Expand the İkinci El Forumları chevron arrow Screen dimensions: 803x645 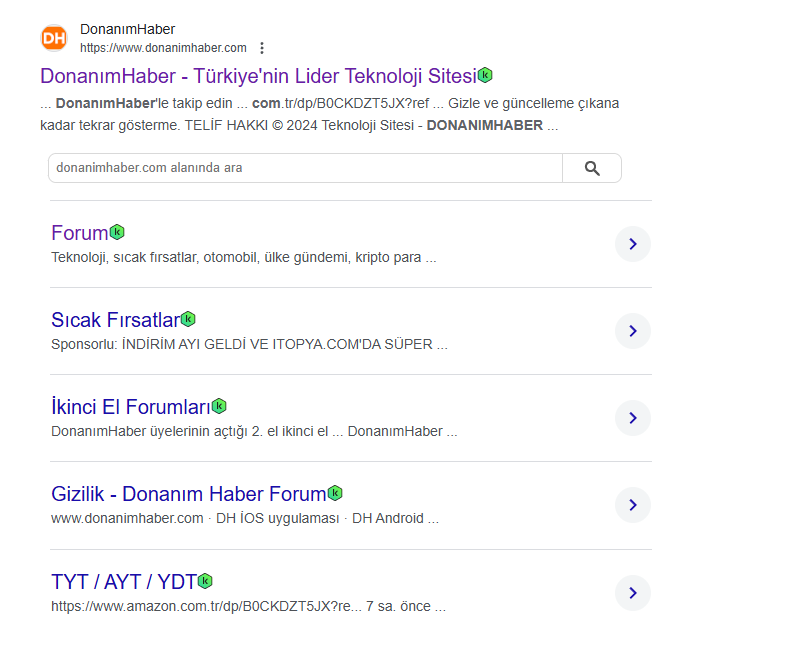pos(633,418)
